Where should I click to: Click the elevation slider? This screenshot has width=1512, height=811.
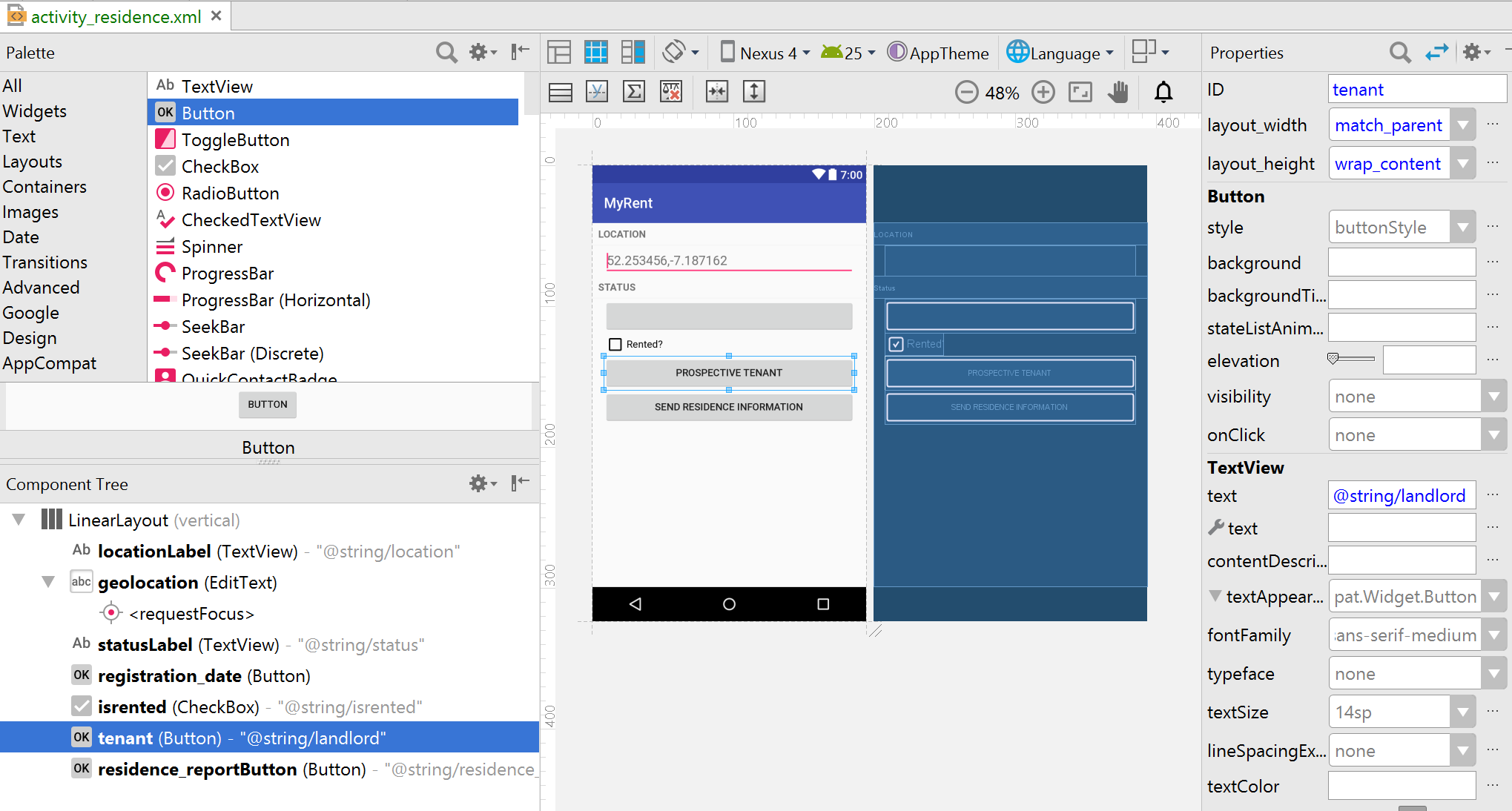[x=1350, y=360]
